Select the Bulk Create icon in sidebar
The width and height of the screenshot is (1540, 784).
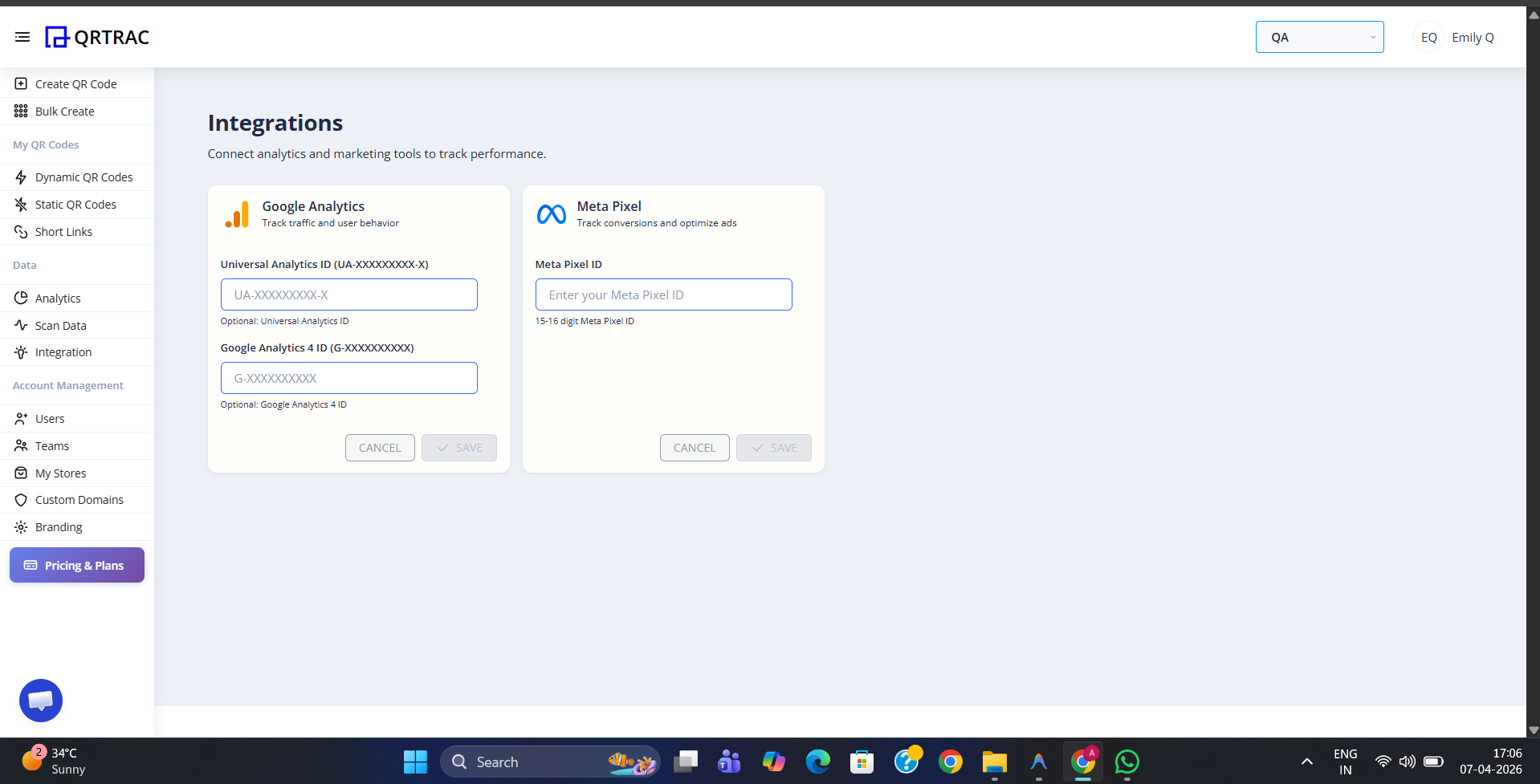[x=19, y=111]
